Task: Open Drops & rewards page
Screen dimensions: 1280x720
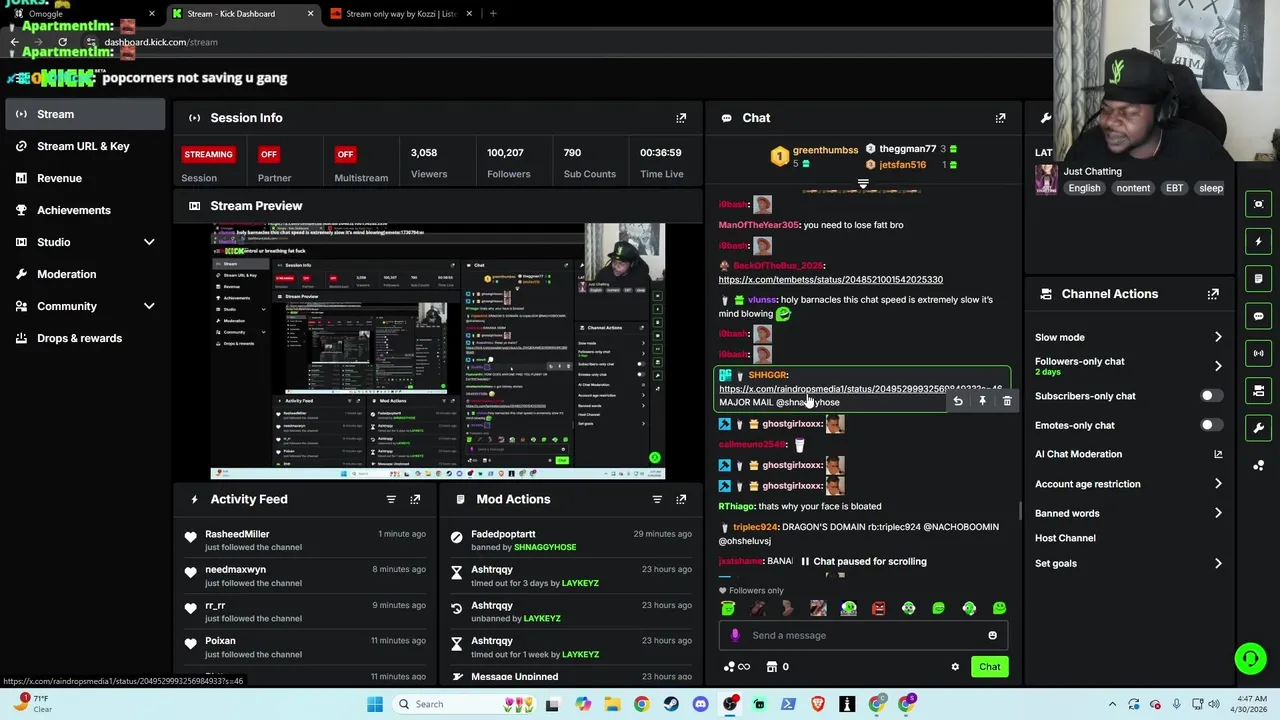Action: click(x=84, y=338)
